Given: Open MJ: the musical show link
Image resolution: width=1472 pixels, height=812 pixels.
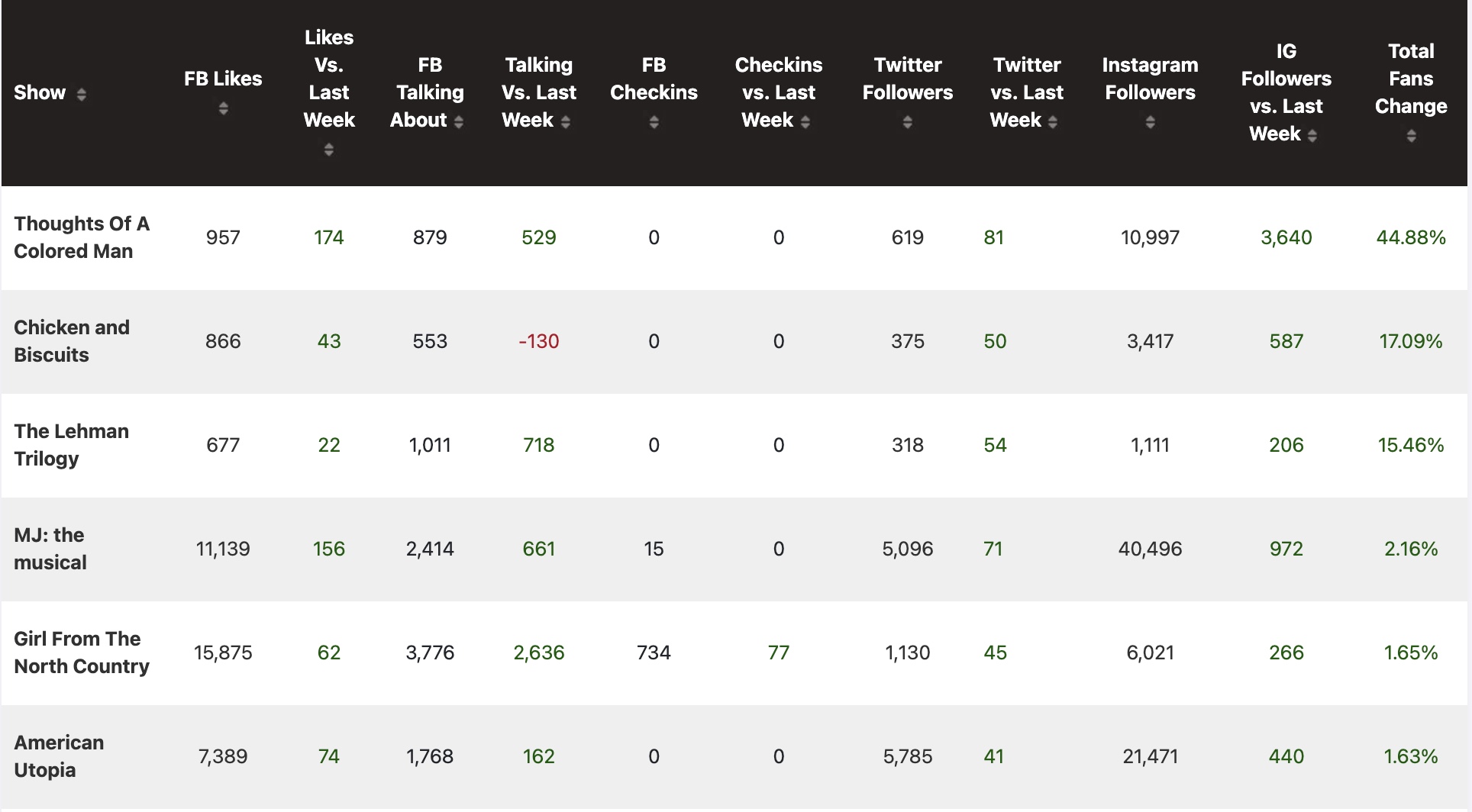Looking at the screenshot, I should point(50,549).
